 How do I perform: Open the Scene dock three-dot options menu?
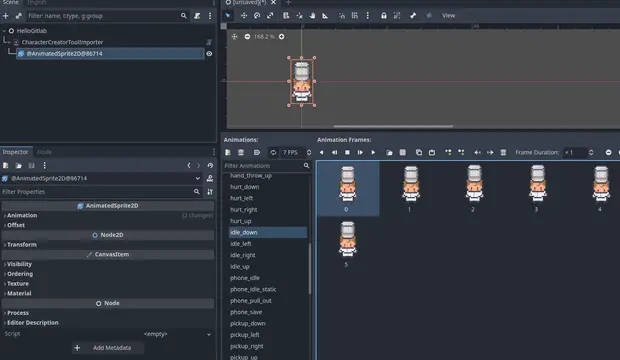tap(210, 16)
